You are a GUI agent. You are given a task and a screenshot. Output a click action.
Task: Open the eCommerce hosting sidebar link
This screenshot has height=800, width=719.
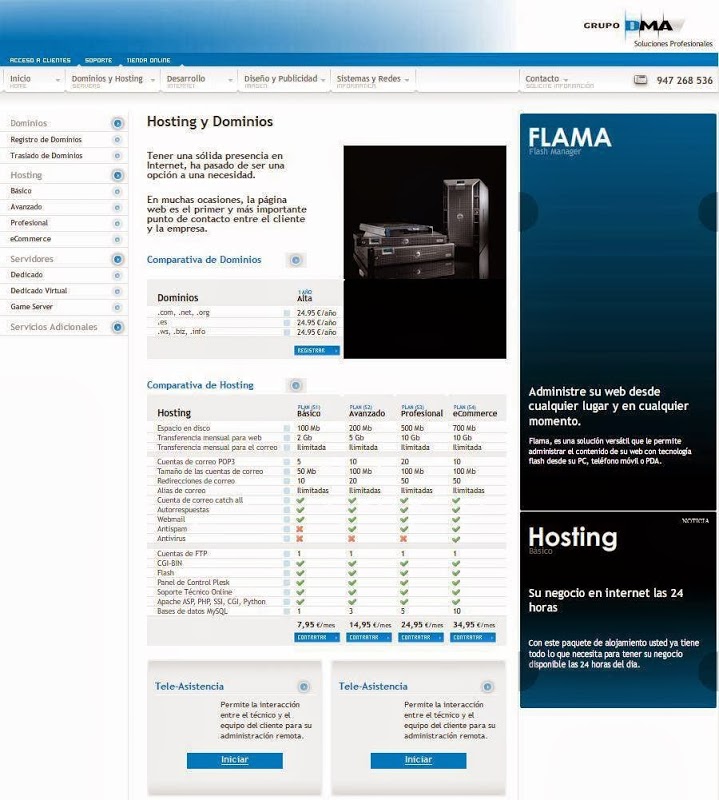point(31,239)
